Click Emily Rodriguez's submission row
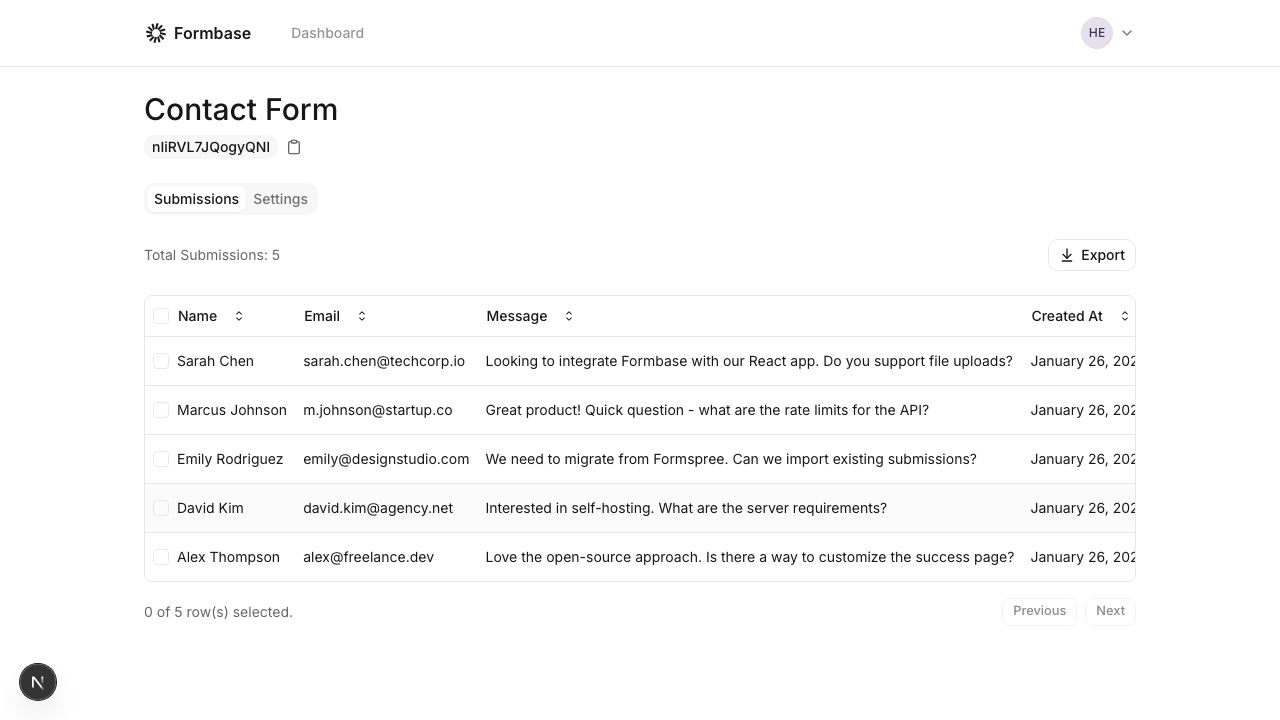Image resolution: width=1280 pixels, height=720 pixels. 640,459
